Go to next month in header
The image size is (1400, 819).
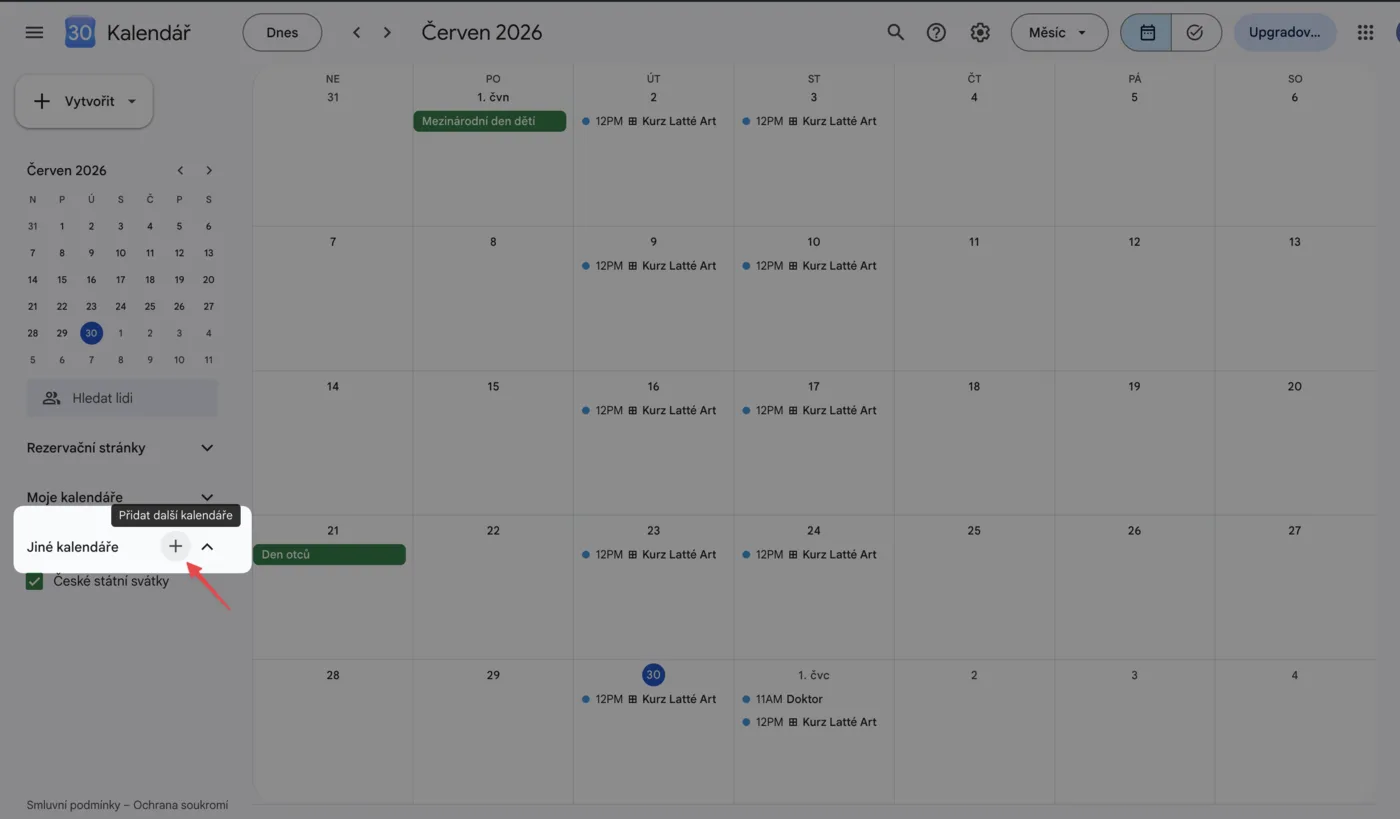click(x=387, y=32)
